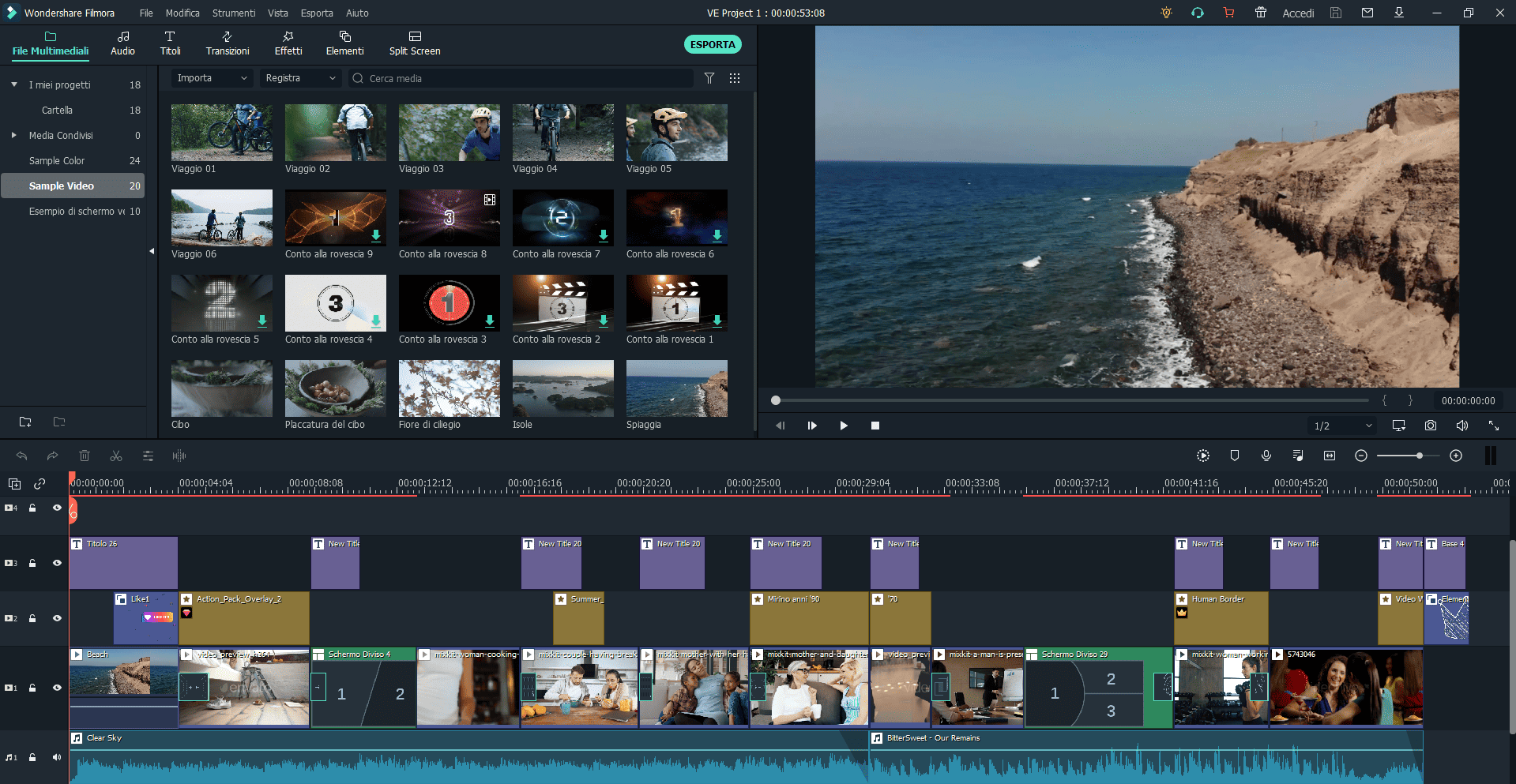The width and height of the screenshot is (1516, 784).
Task: Select the Viaggio 03 thumbnail in the media library
Action: coord(449,133)
